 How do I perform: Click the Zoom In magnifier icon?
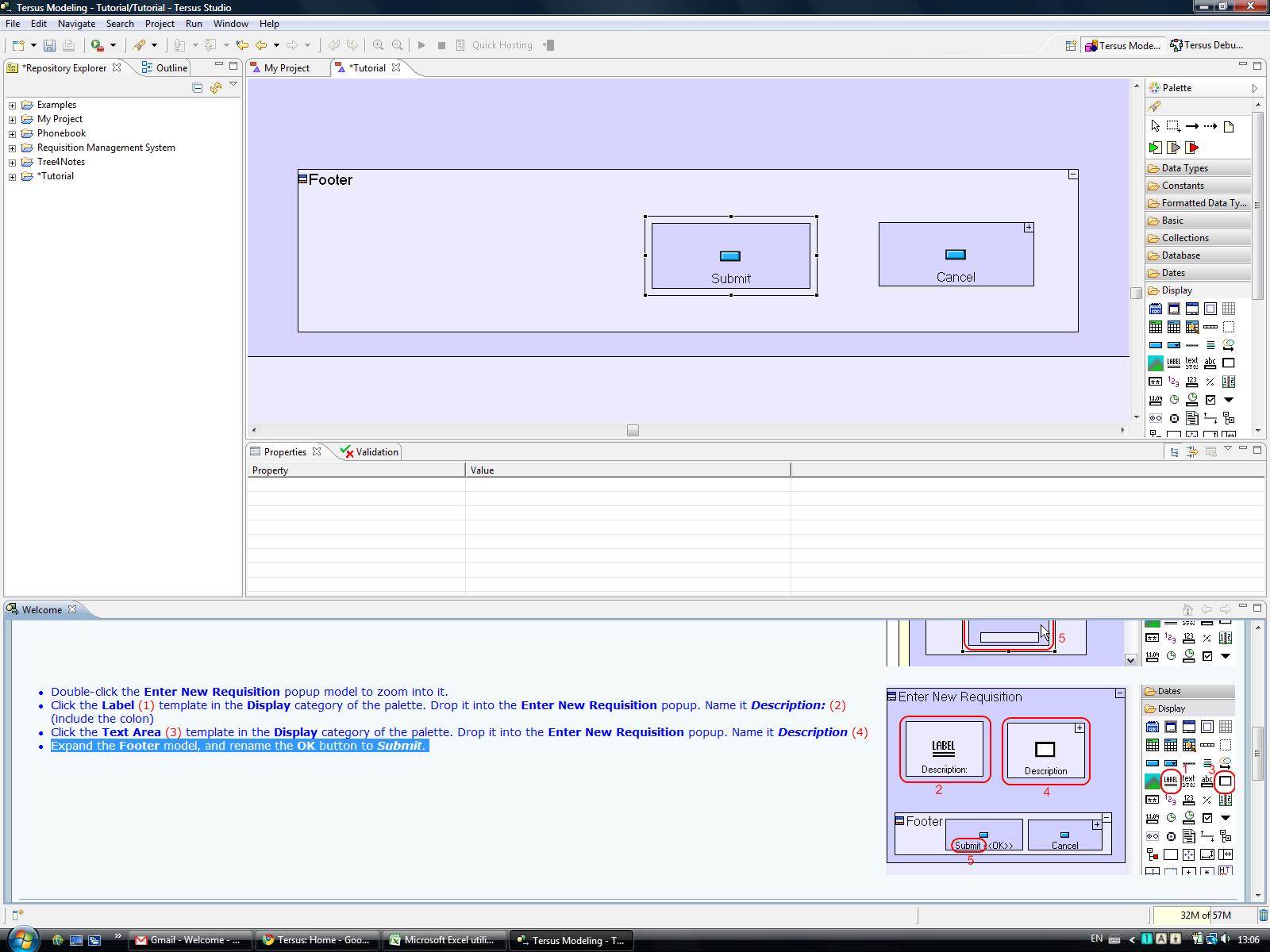tap(378, 45)
